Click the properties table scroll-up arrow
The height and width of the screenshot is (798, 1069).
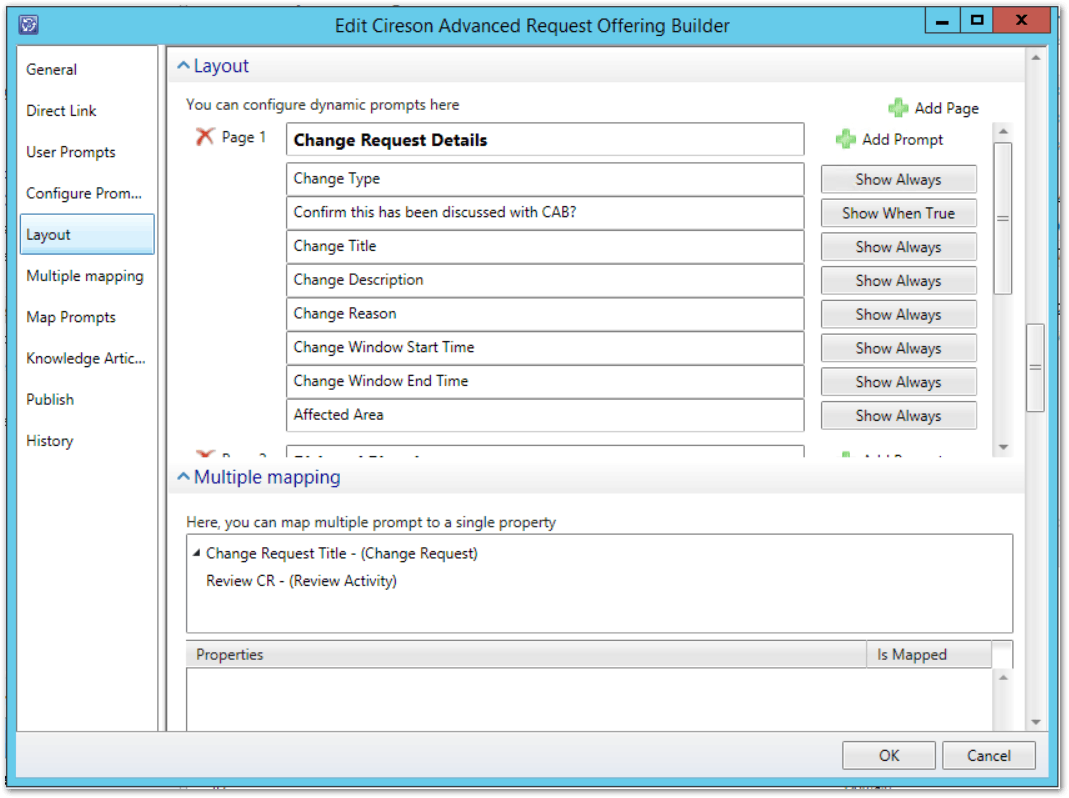pos(1003,678)
